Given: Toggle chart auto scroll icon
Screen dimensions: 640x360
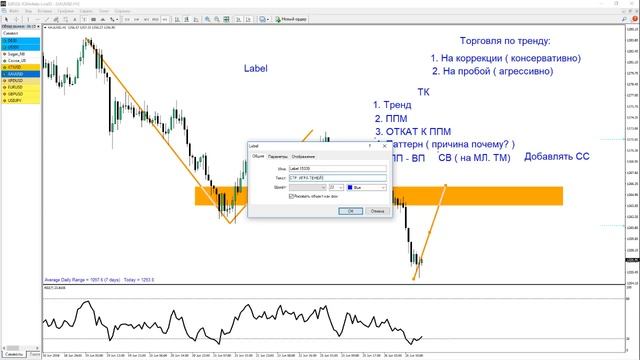Looking at the screenshot, I should pos(238,19).
